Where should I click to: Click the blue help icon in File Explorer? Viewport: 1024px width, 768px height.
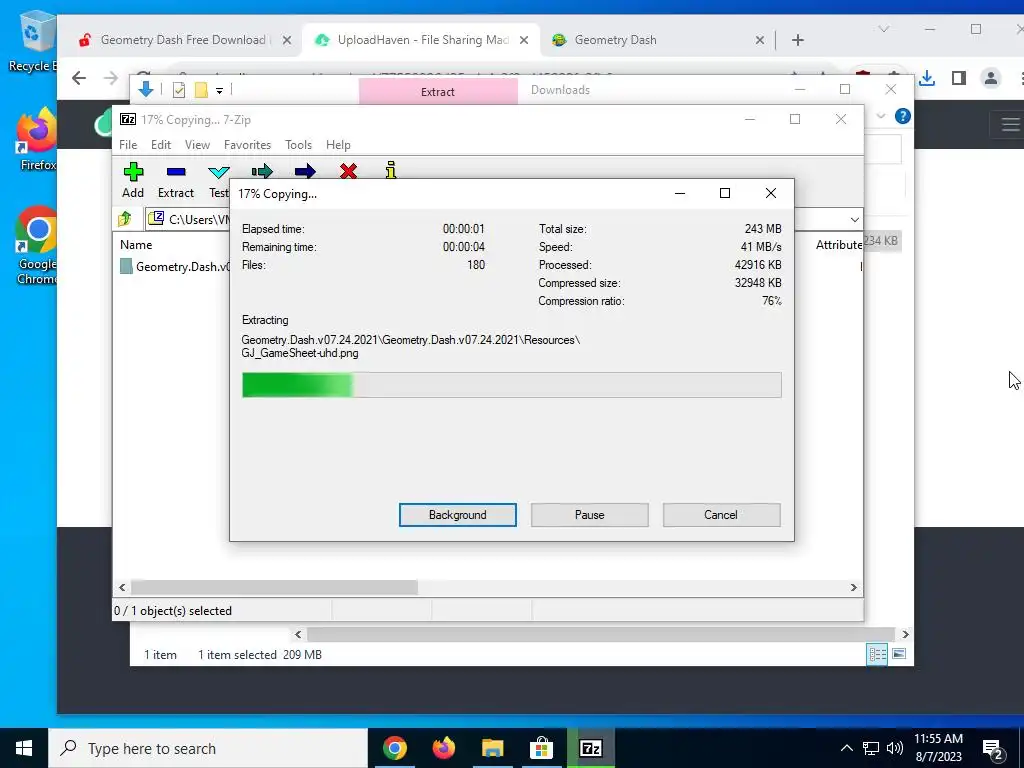point(903,116)
